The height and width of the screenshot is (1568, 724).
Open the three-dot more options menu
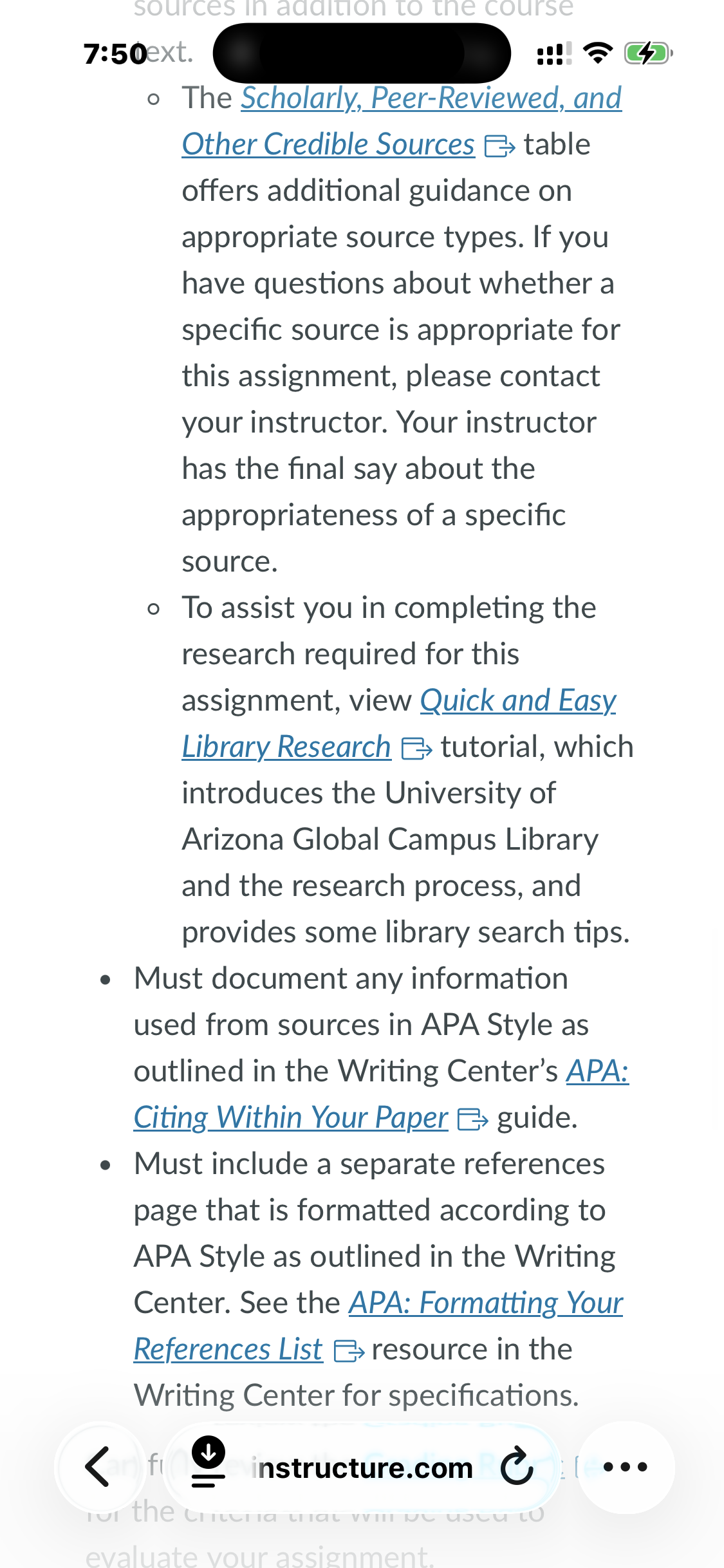pyautogui.click(x=626, y=1467)
